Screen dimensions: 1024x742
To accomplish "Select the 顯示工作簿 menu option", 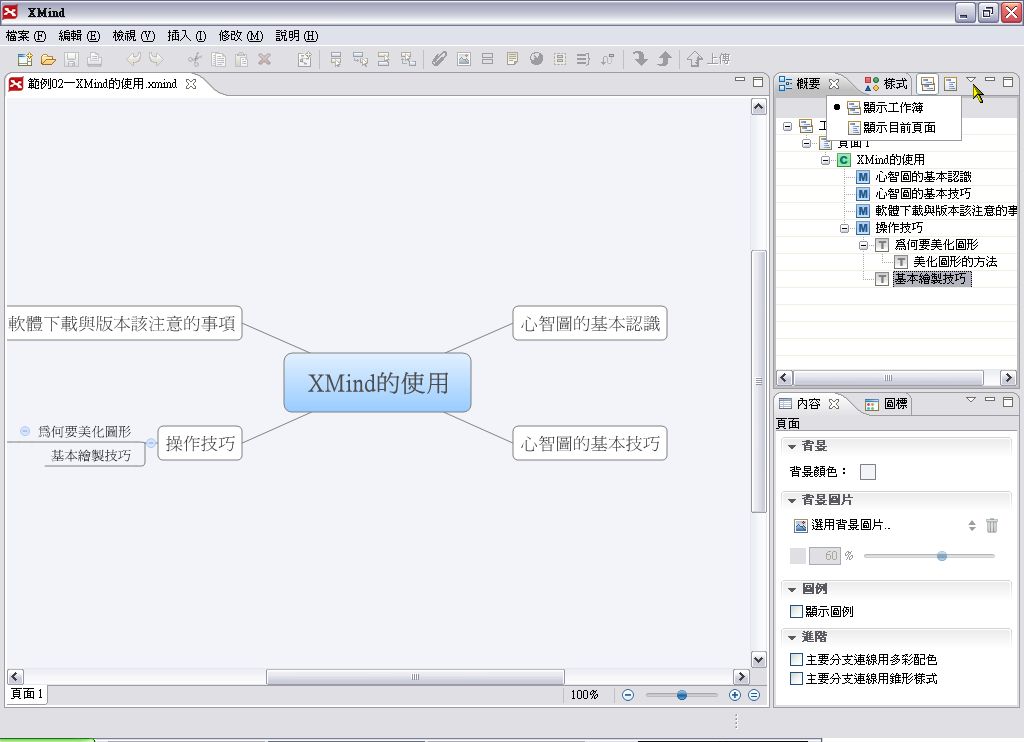I will pyautogui.click(x=893, y=108).
